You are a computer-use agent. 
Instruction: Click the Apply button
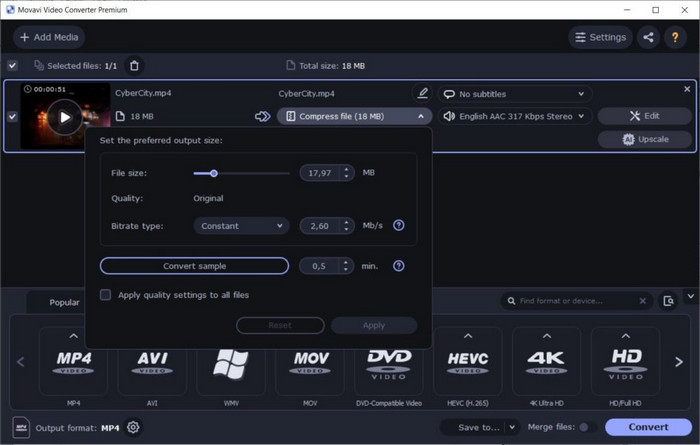374,325
